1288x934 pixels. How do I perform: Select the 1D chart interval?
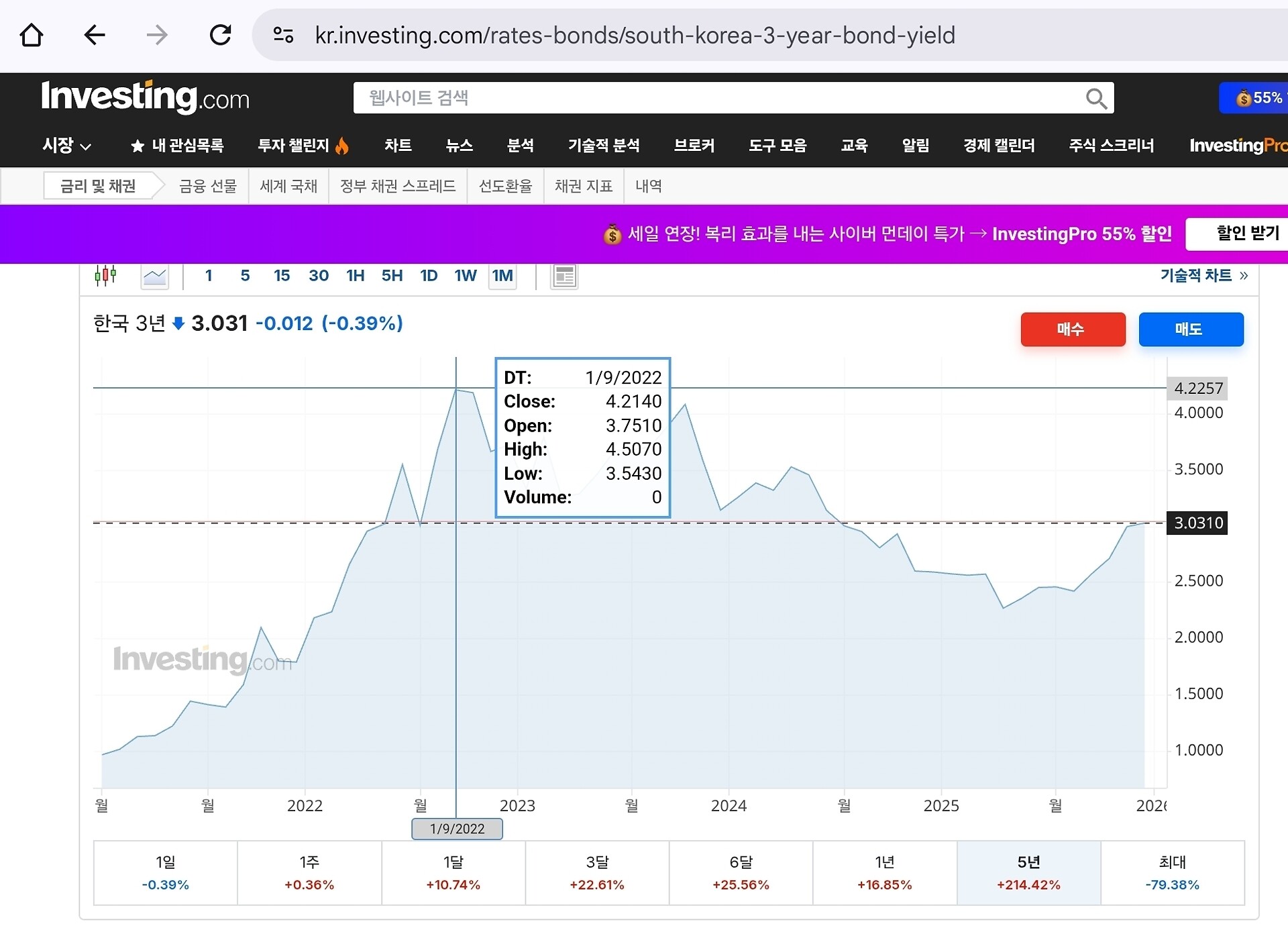click(428, 276)
